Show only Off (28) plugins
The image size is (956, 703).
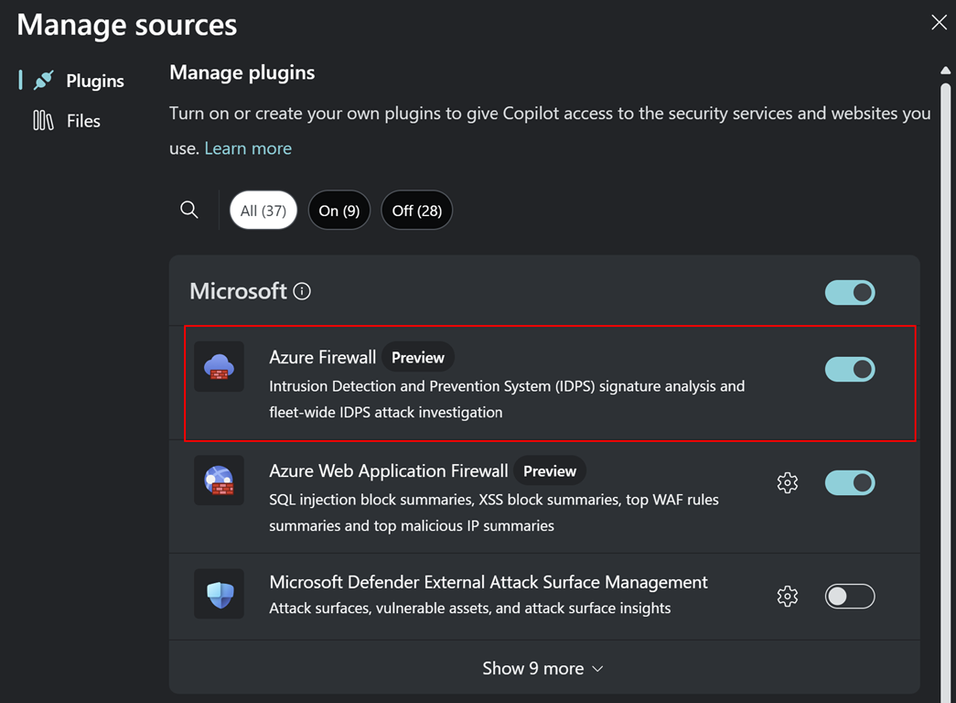point(417,211)
